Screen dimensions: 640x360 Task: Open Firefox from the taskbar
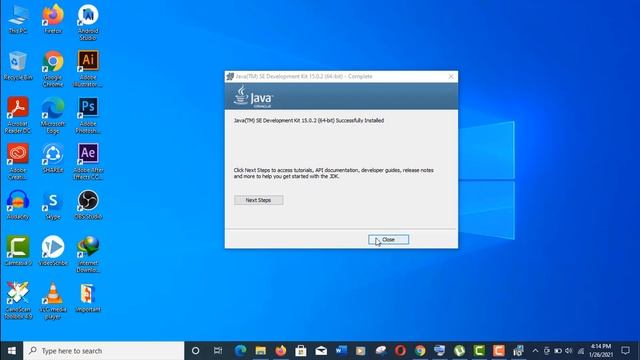(x=281, y=351)
